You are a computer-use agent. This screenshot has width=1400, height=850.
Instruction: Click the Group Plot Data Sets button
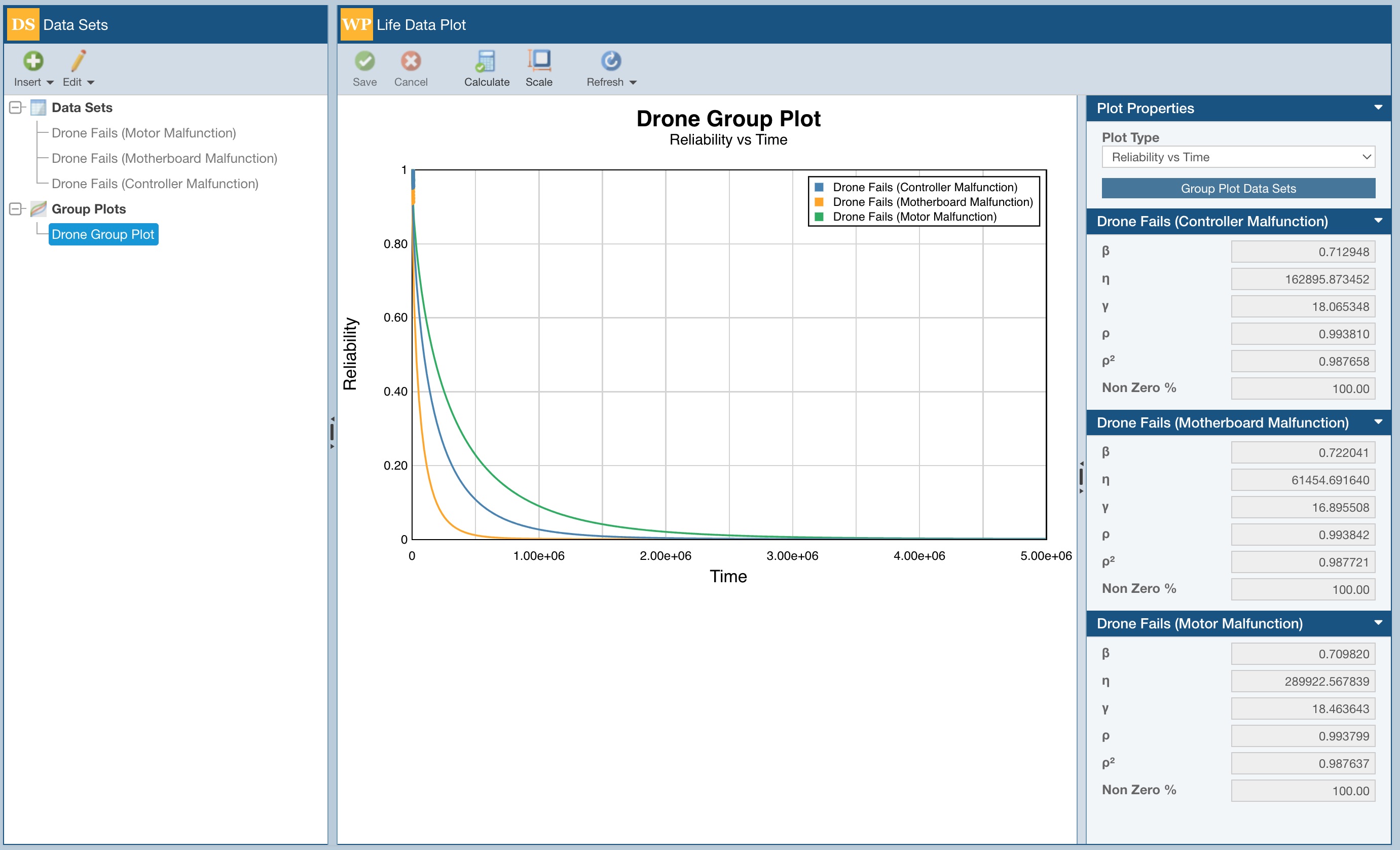(1237, 189)
